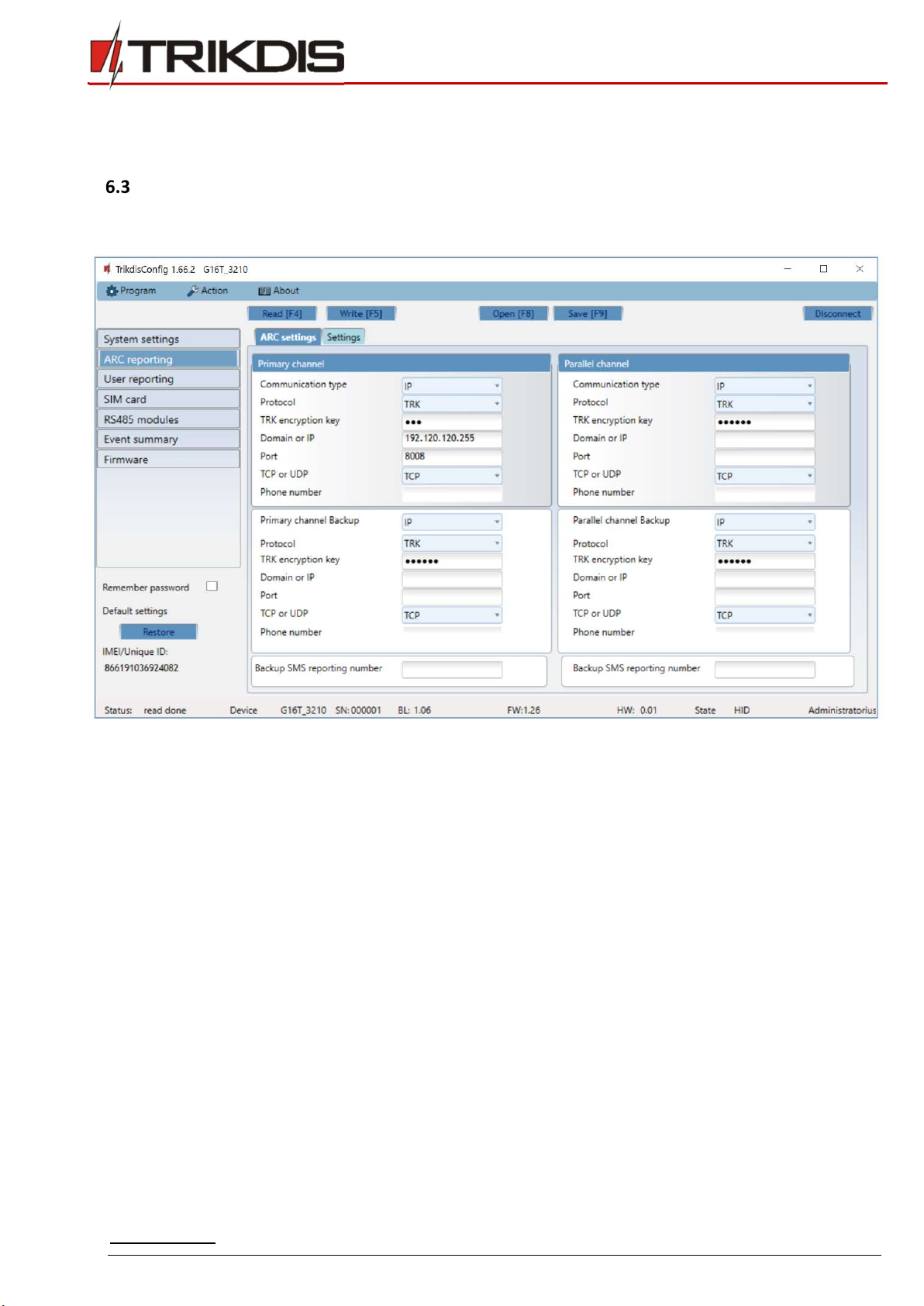
Task: Select RS485 modules in the sidebar
Action: pos(168,419)
